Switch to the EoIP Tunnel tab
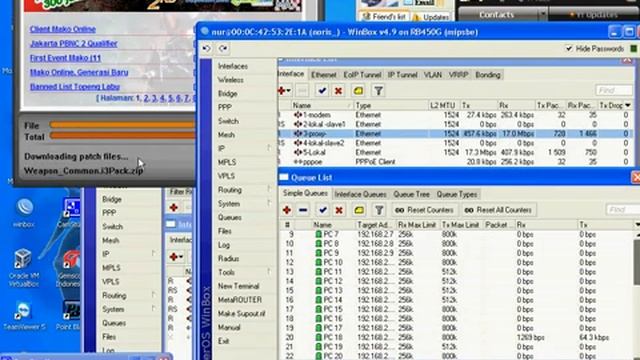 pyautogui.click(x=362, y=75)
